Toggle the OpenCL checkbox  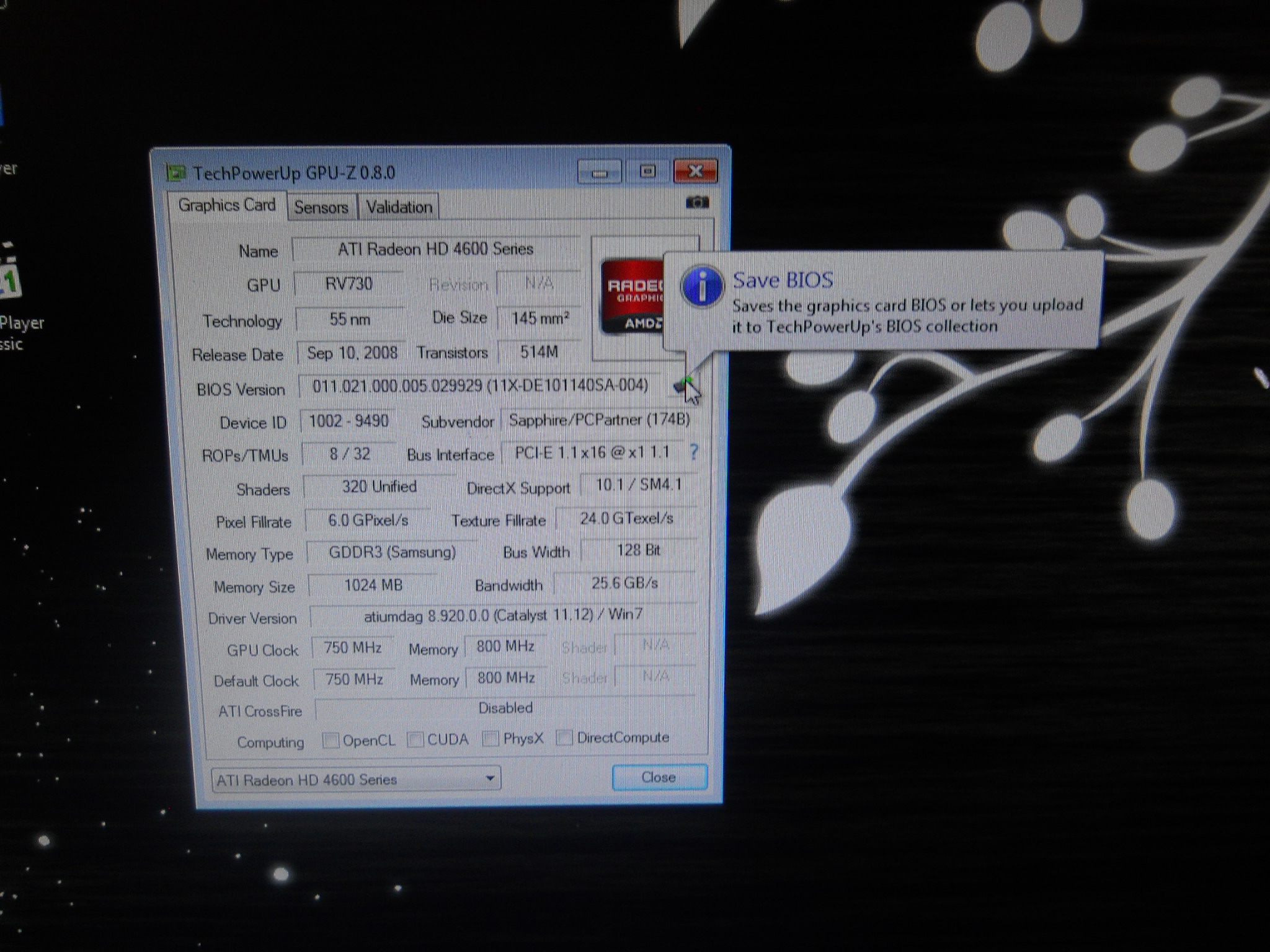331,740
